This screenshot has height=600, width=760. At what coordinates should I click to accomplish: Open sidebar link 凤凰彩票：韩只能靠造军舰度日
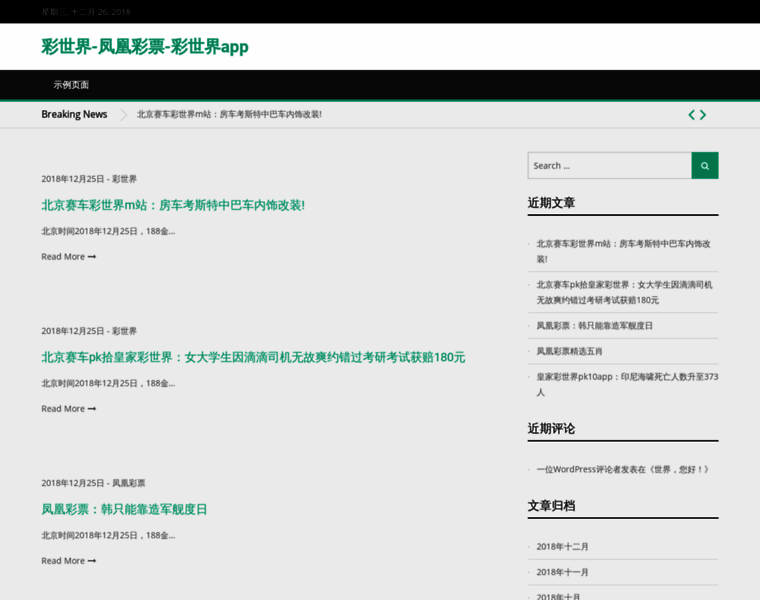pos(594,326)
